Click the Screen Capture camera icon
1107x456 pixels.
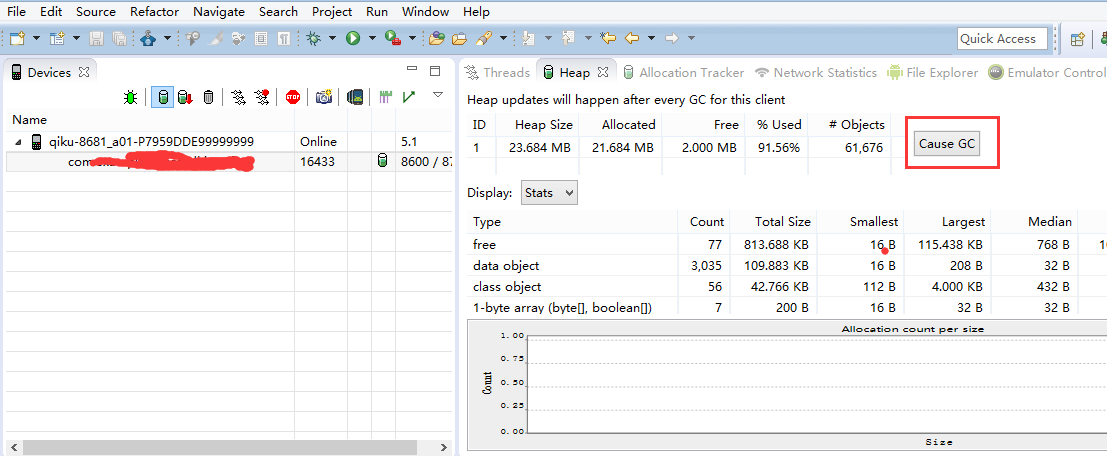pos(324,97)
